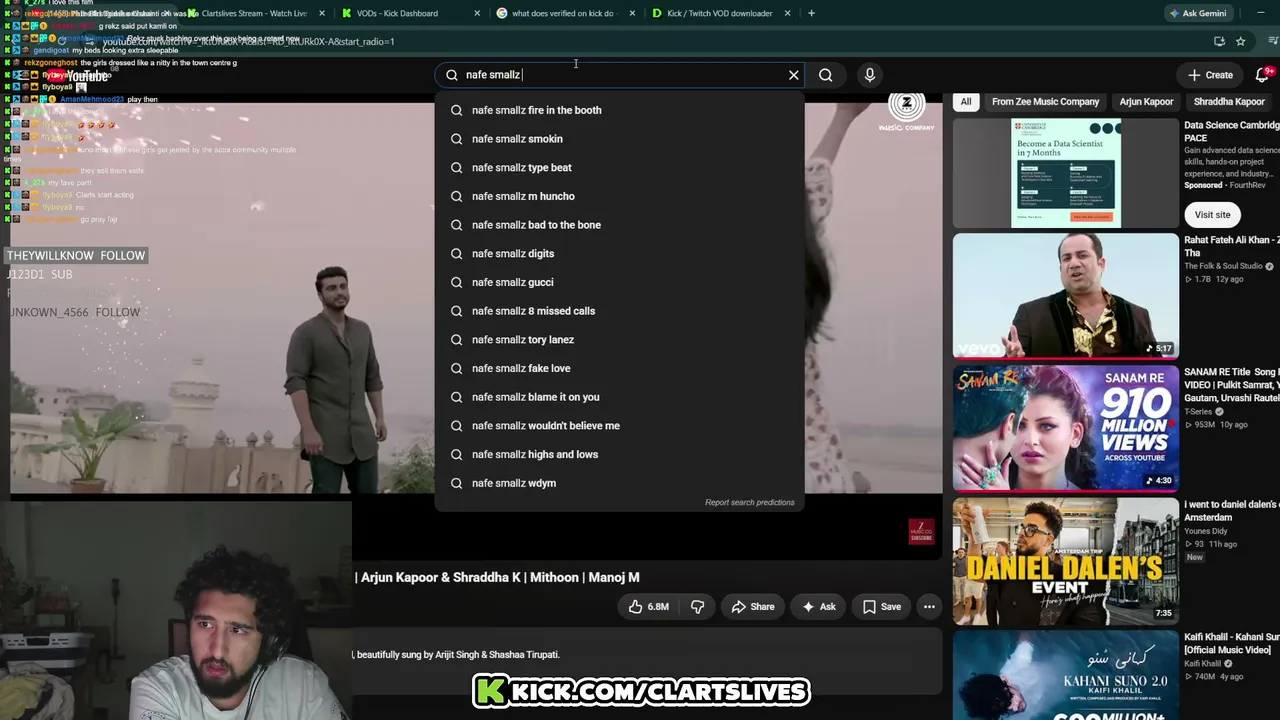Play the SANAM RE 910 Million Views thumbnail

(x=1066, y=428)
